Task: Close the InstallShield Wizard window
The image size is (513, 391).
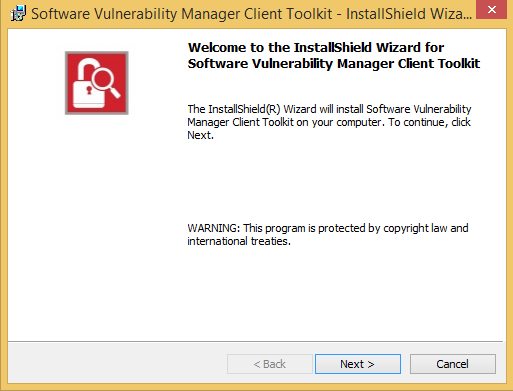Action: point(492,10)
